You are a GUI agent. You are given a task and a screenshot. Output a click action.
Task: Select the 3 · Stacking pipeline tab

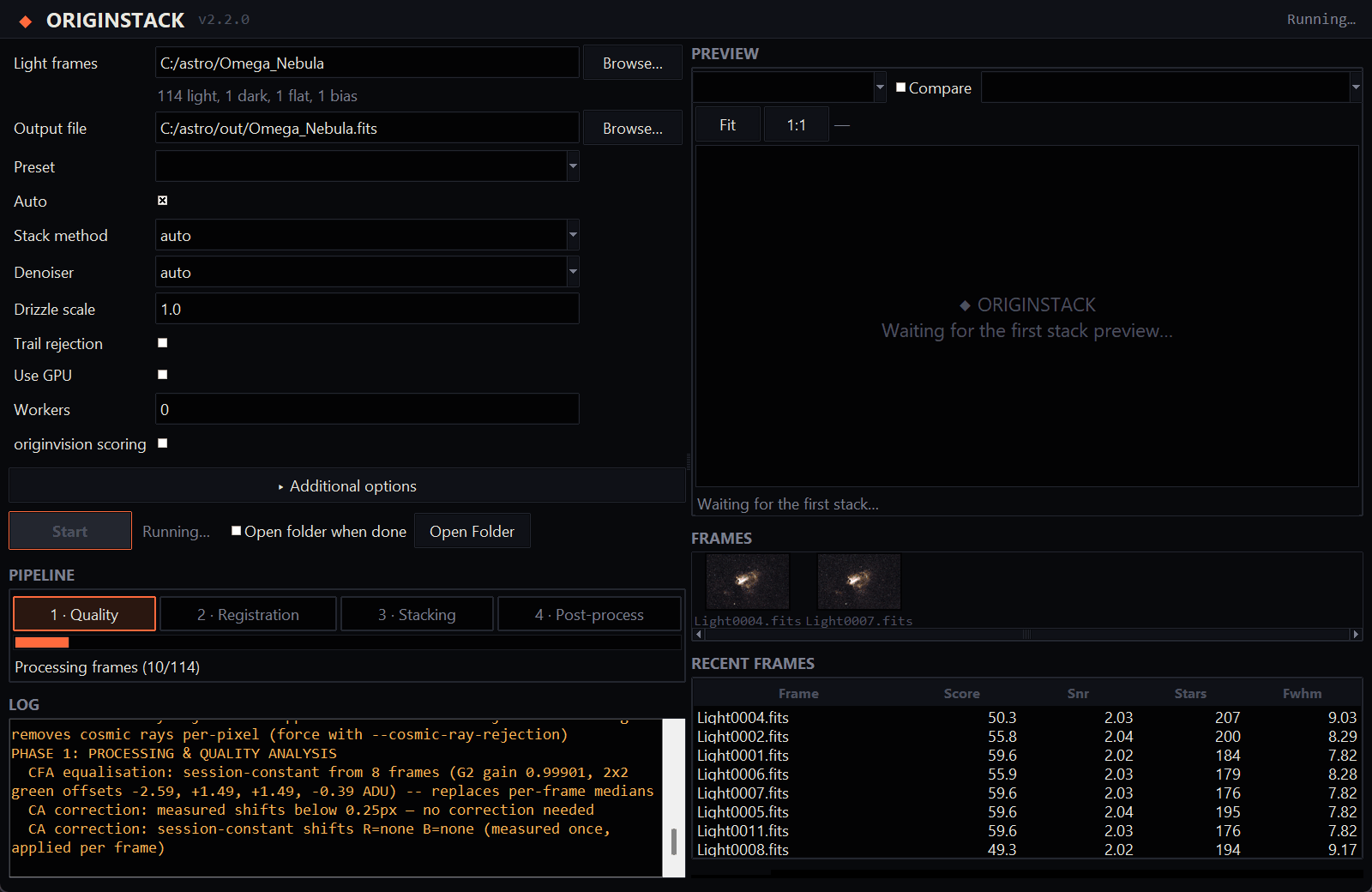pyautogui.click(x=417, y=614)
